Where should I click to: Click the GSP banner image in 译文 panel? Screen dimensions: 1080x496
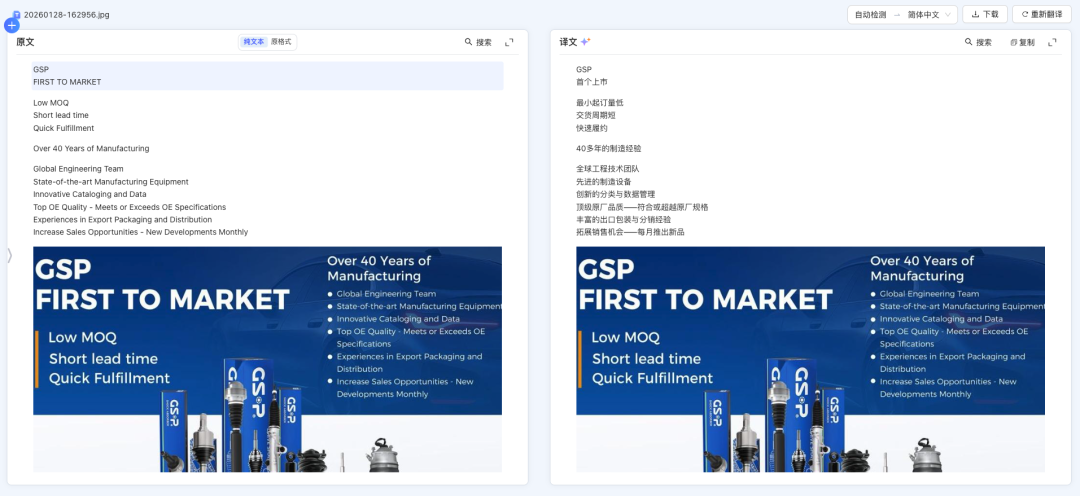coord(811,359)
